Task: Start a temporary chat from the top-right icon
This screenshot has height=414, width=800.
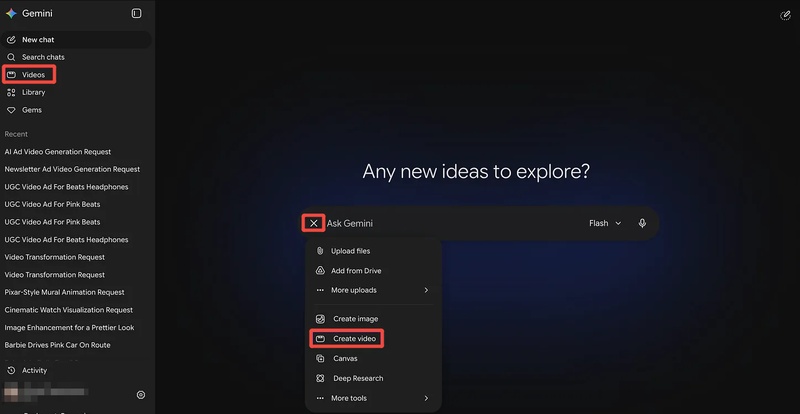Action: coord(785,15)
